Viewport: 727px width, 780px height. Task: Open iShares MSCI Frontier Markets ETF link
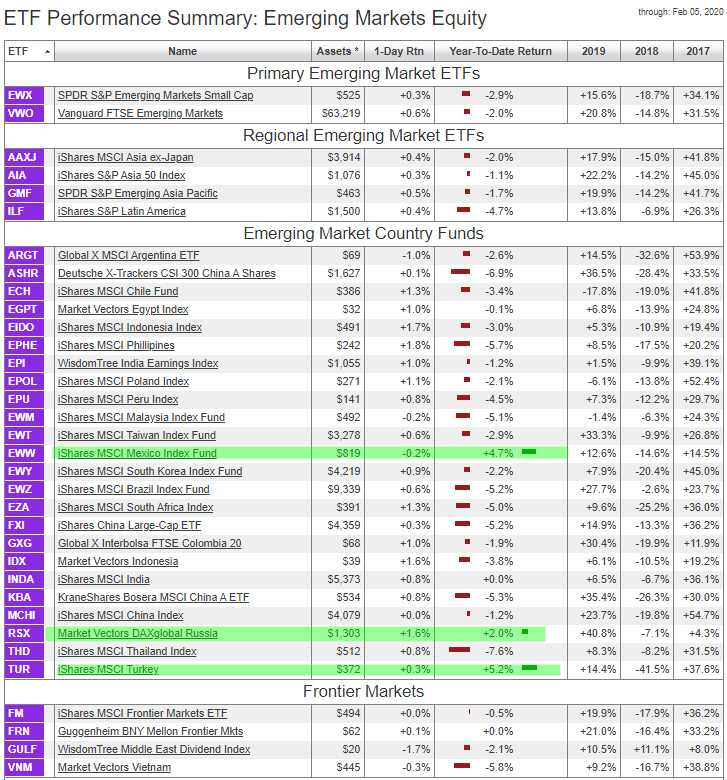142,713
